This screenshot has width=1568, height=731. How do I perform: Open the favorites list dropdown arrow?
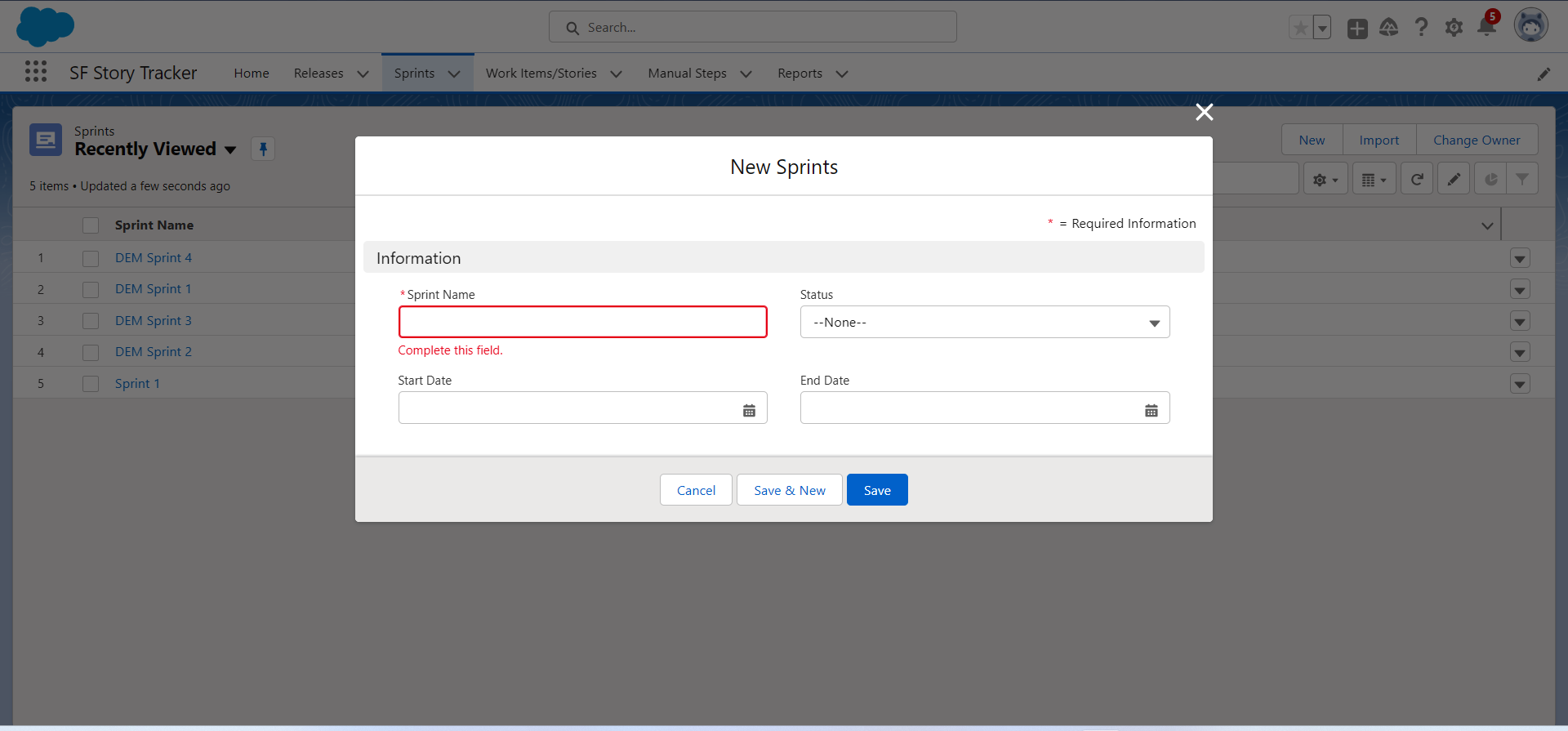pyautogui.click(x=1322, y=28)
